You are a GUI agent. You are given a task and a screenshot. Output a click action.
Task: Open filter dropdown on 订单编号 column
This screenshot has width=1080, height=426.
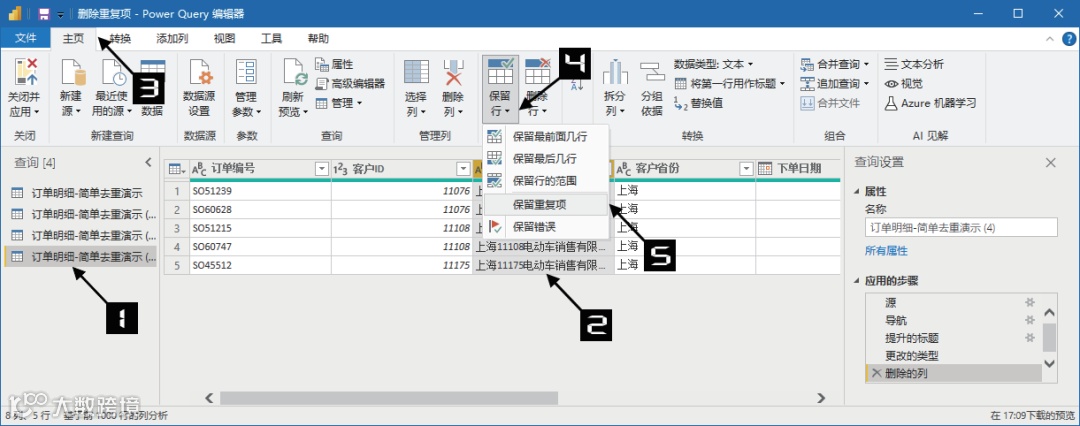coord(322,169)
